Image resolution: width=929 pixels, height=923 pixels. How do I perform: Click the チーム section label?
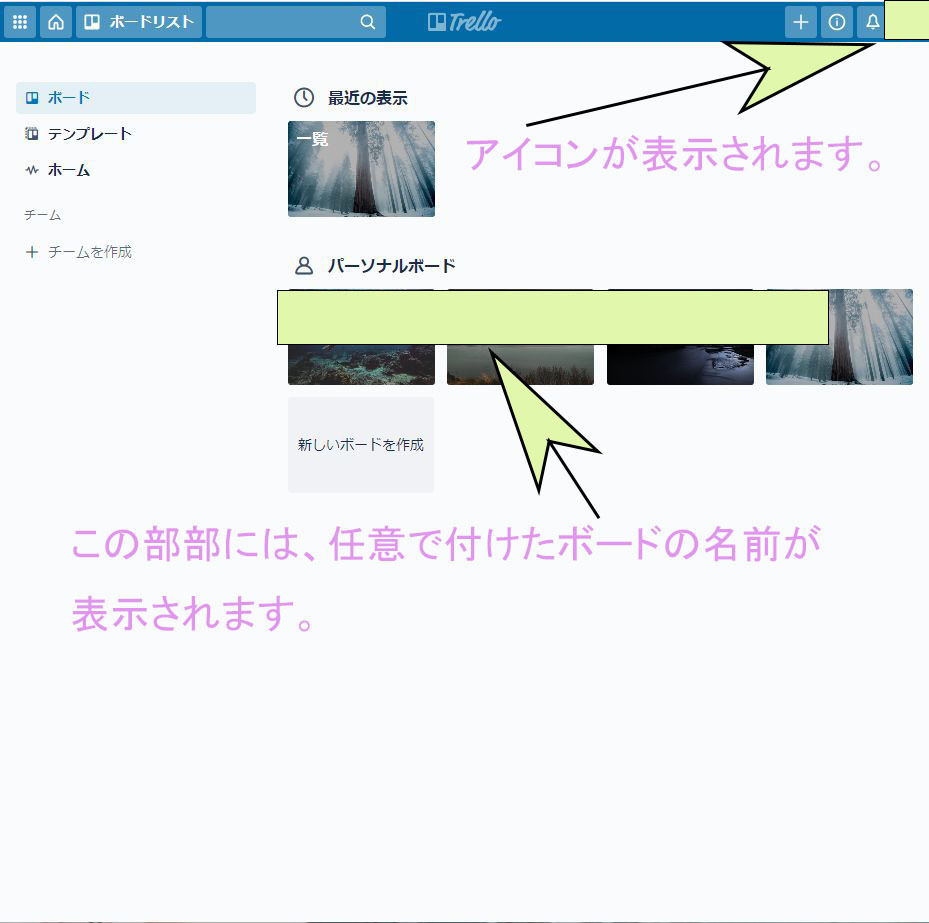[x=42, y=214]
